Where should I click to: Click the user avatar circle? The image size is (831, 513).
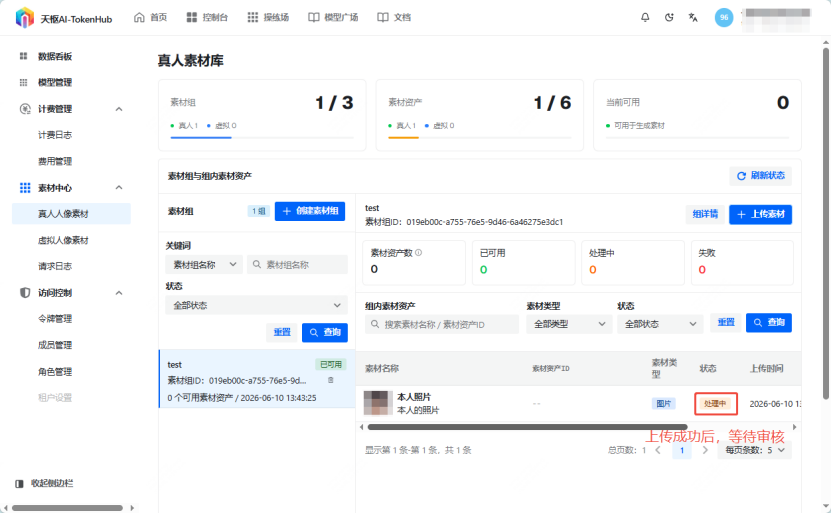(724, 17)
